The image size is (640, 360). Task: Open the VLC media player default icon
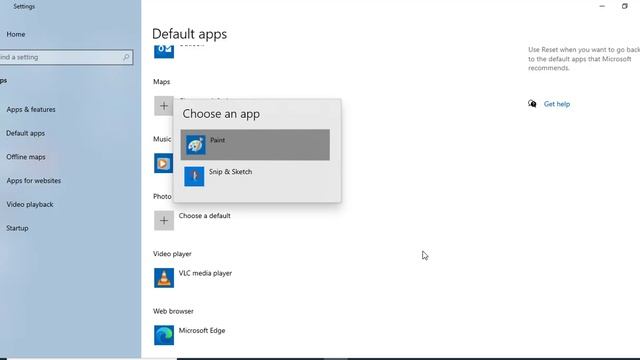click(x=164, y=278)
